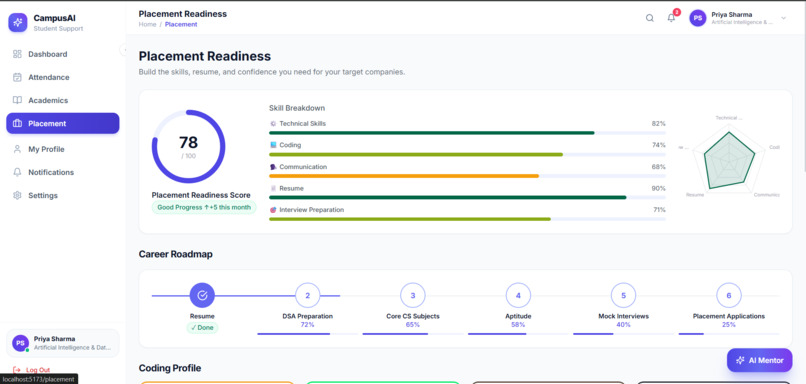Viewport: 806px width, 384px height.
Task: Click the Settings gear icon
Action: [17, 195]
